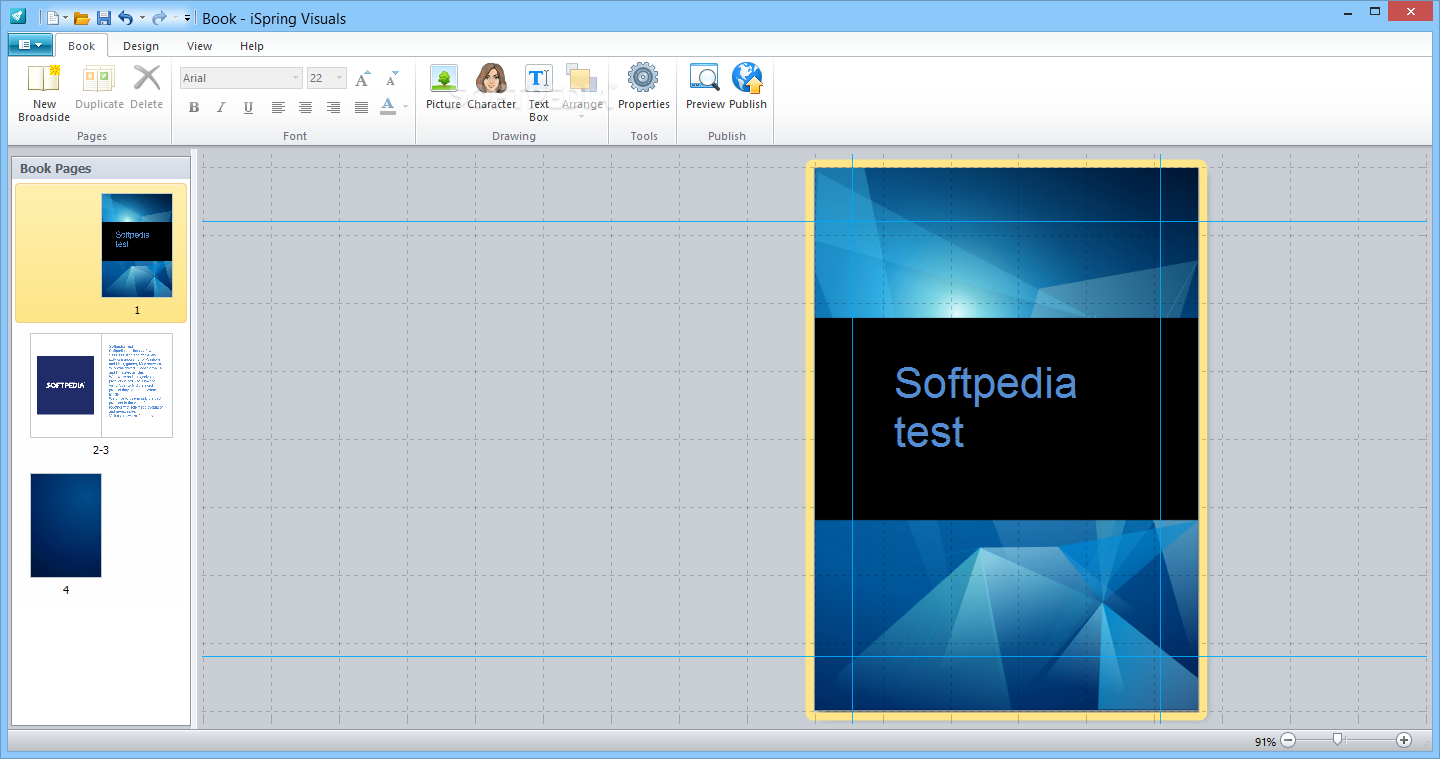The height and width of the screenshot is (759, 1440).
Task: Increase font size with grow icon
Action: point(364,78)
